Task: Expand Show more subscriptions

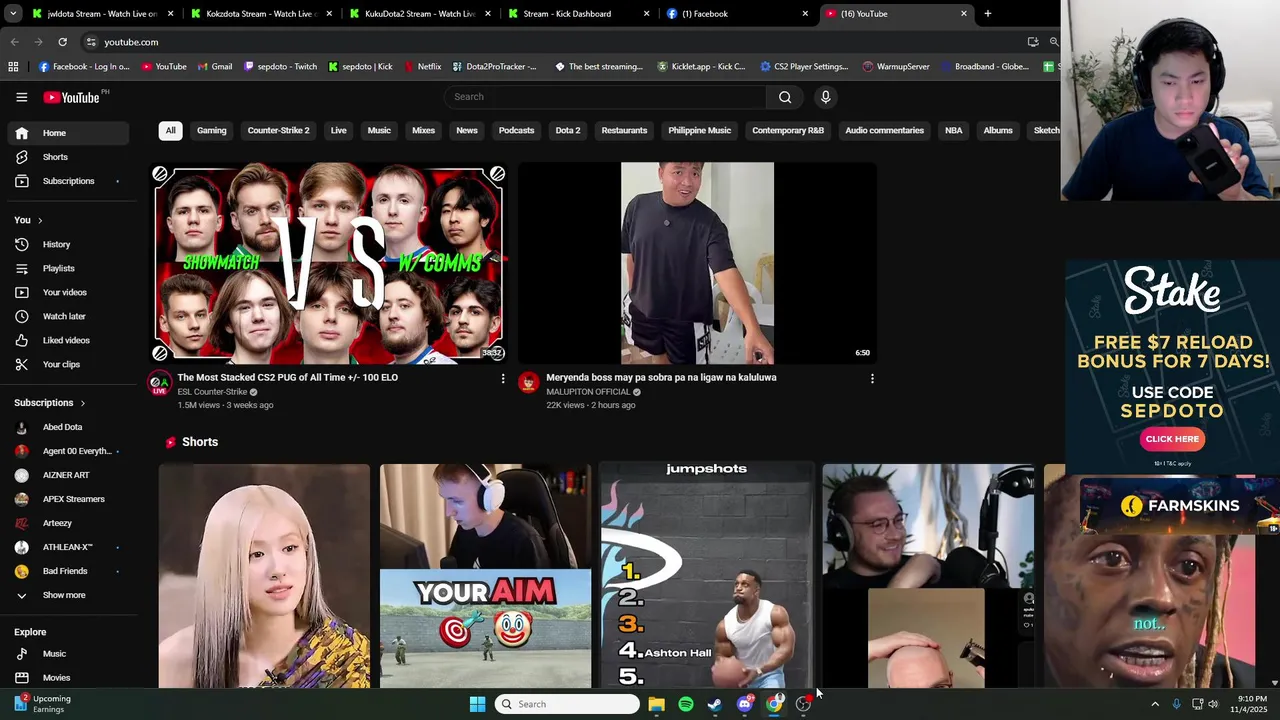Action: pos(68,595)
